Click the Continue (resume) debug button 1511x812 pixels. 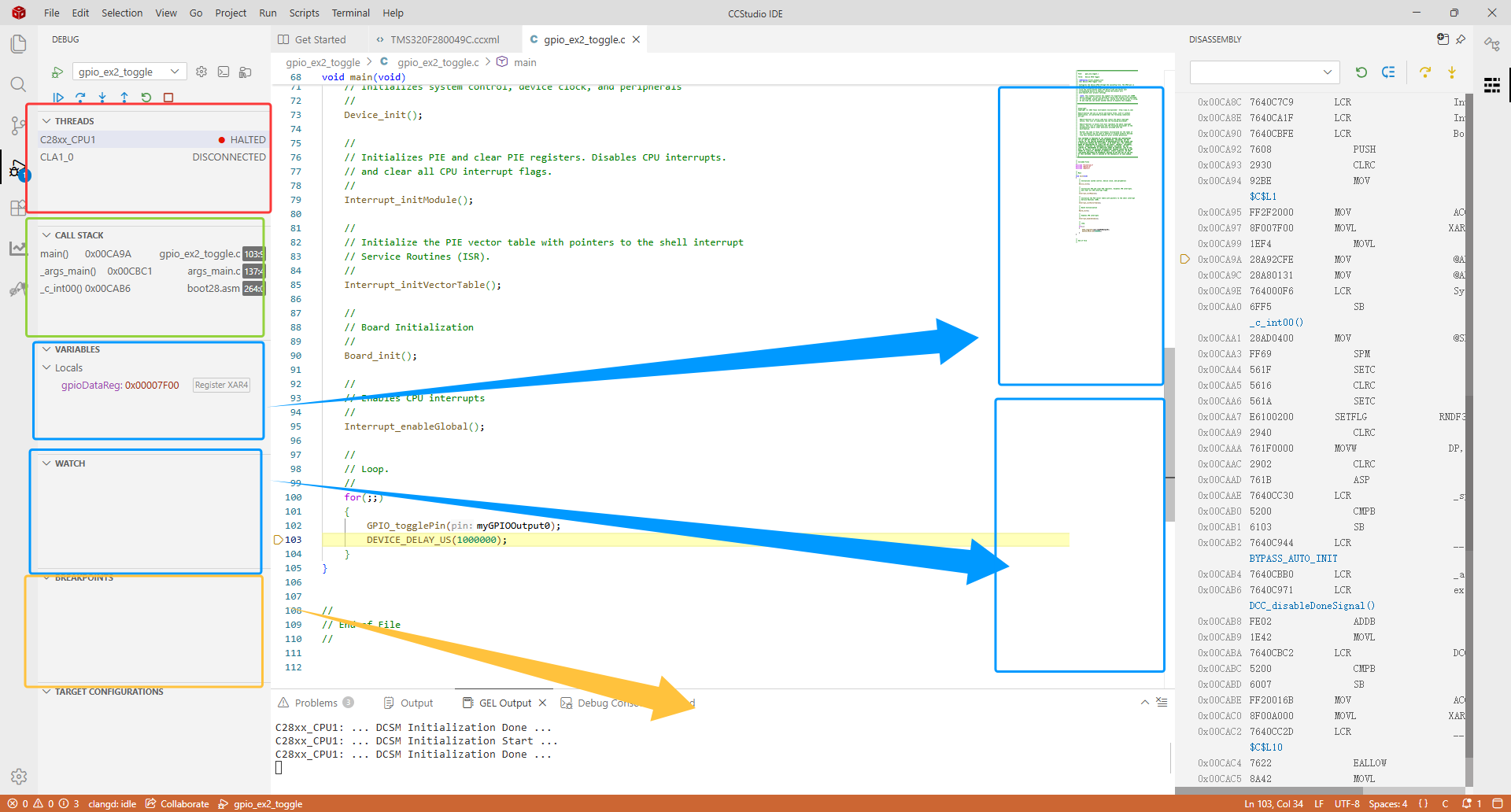58,98
